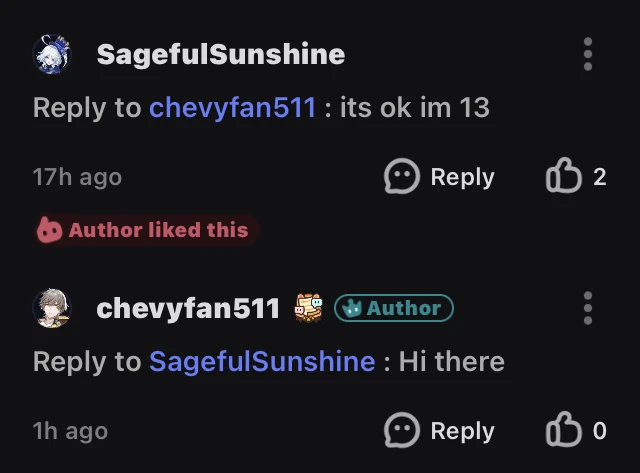Click the medal badge beside chevyfan511

pos(308,308)
